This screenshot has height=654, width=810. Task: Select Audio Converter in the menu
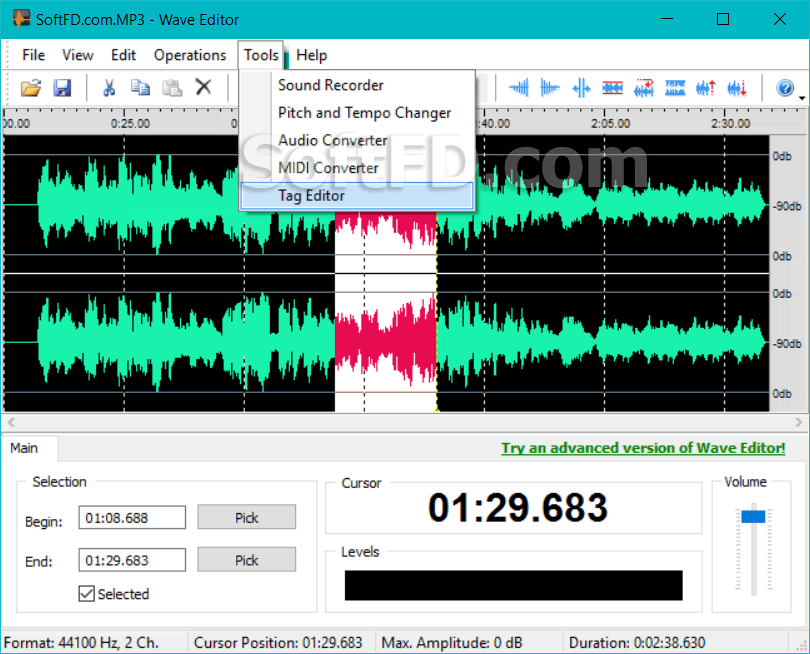[x=357, y=140]
